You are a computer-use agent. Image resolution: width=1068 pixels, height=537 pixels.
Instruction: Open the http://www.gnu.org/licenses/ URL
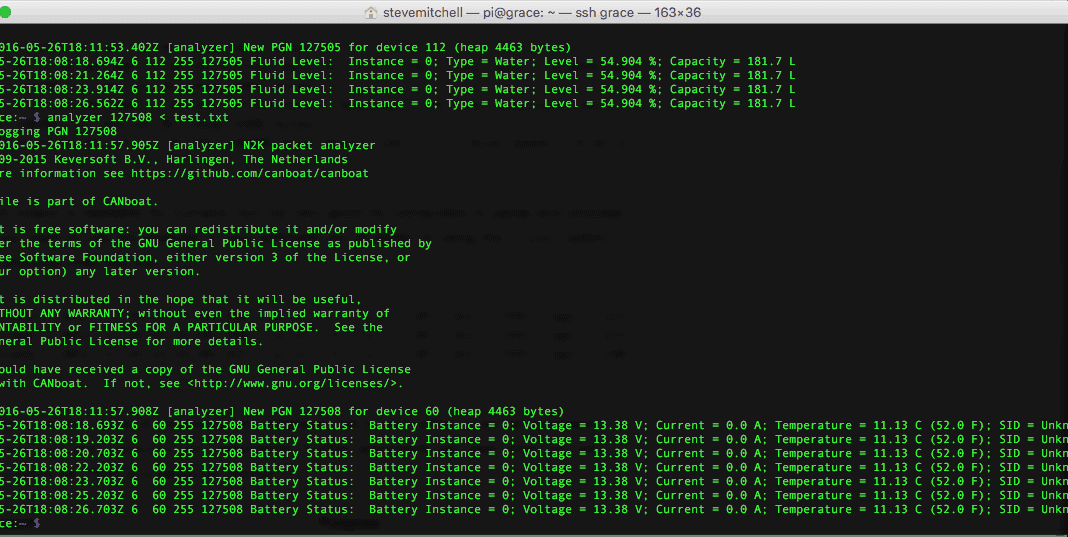point(296,383)
